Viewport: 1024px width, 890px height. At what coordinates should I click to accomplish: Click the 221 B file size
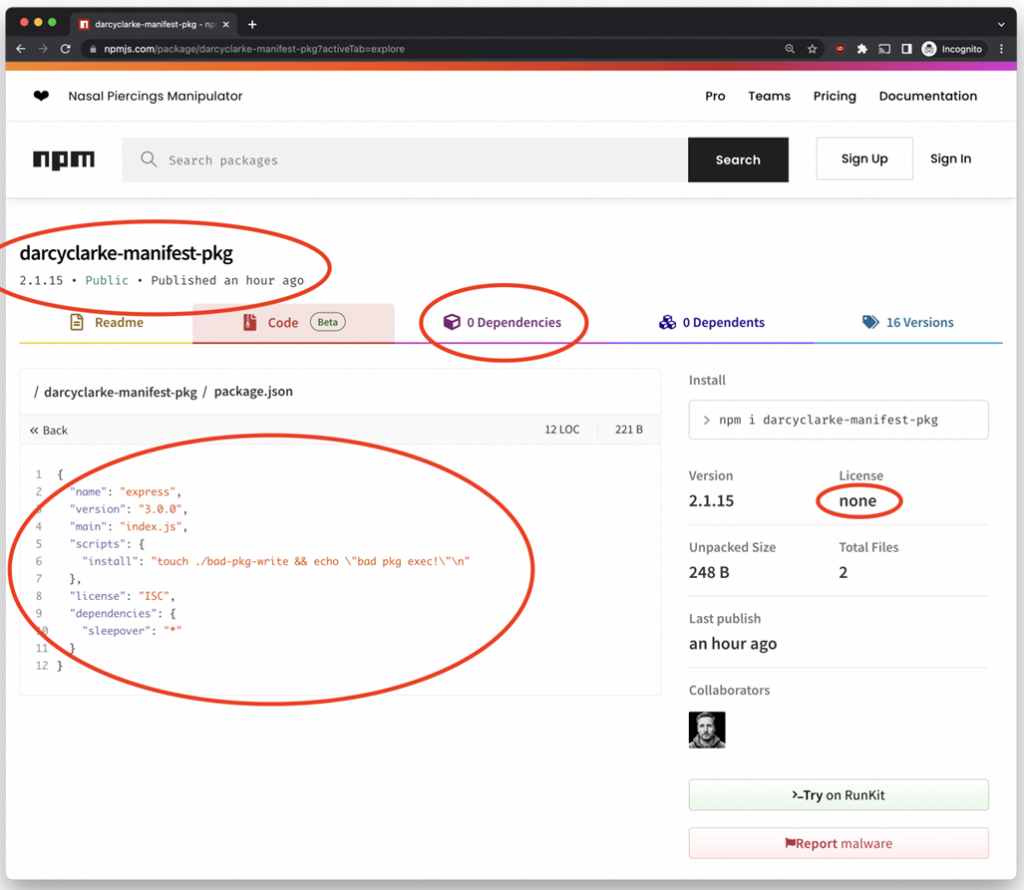tap(628, 430)
